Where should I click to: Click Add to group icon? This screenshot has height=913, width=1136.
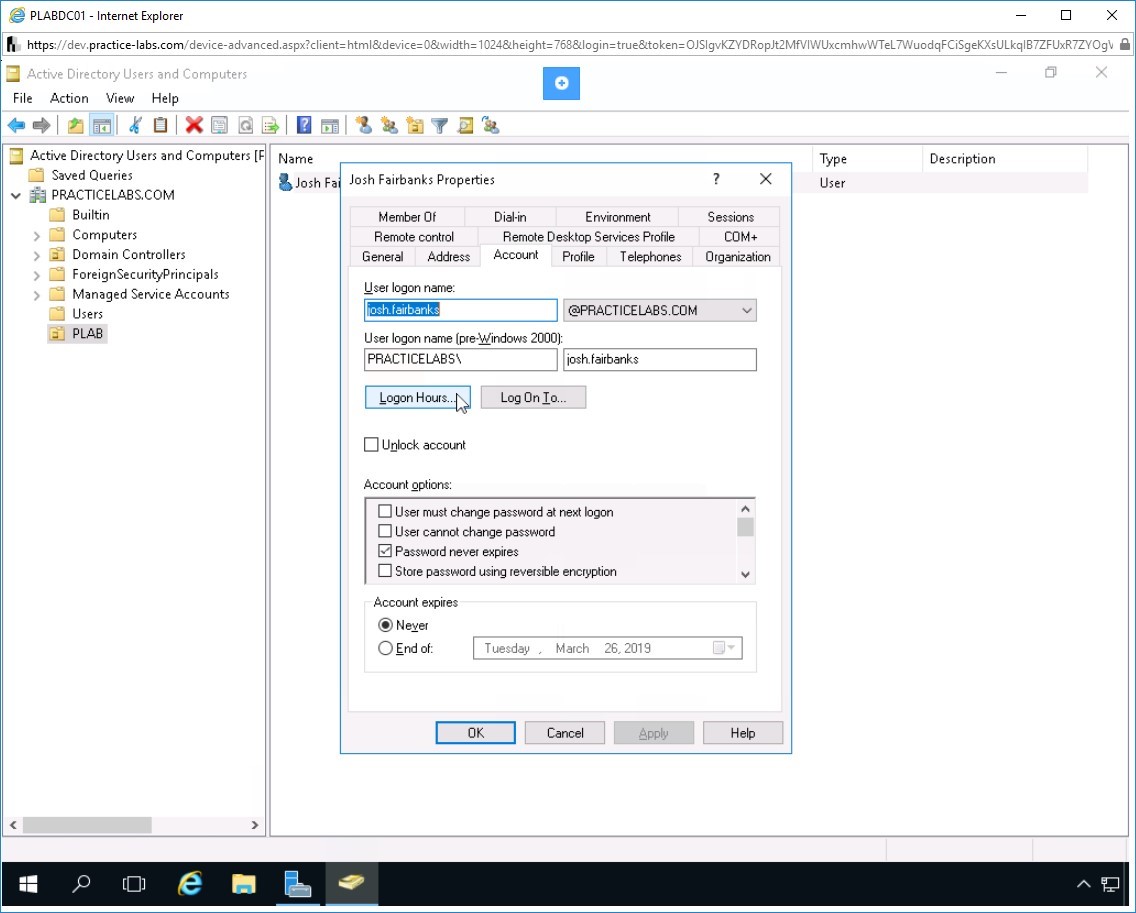(x=490, y=125)
